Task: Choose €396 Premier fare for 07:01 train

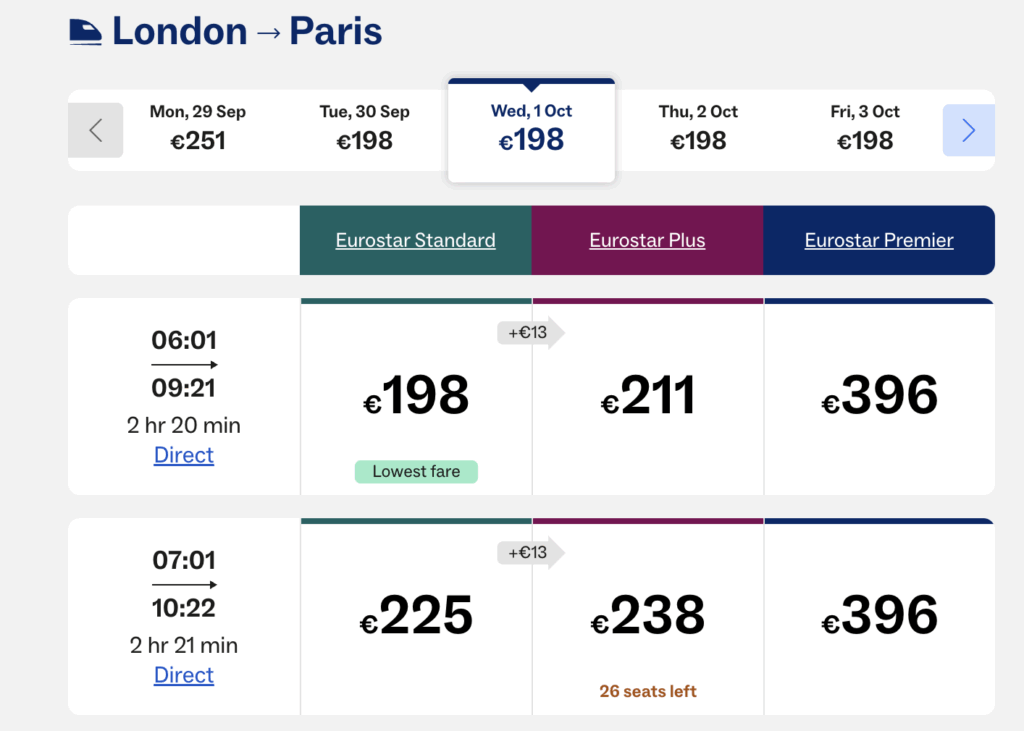Action: tap(880, 616)
